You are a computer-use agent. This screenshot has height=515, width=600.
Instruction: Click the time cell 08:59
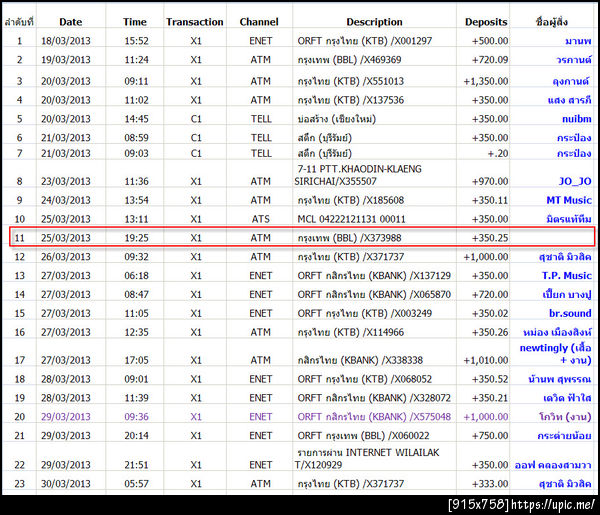point(136,137)
